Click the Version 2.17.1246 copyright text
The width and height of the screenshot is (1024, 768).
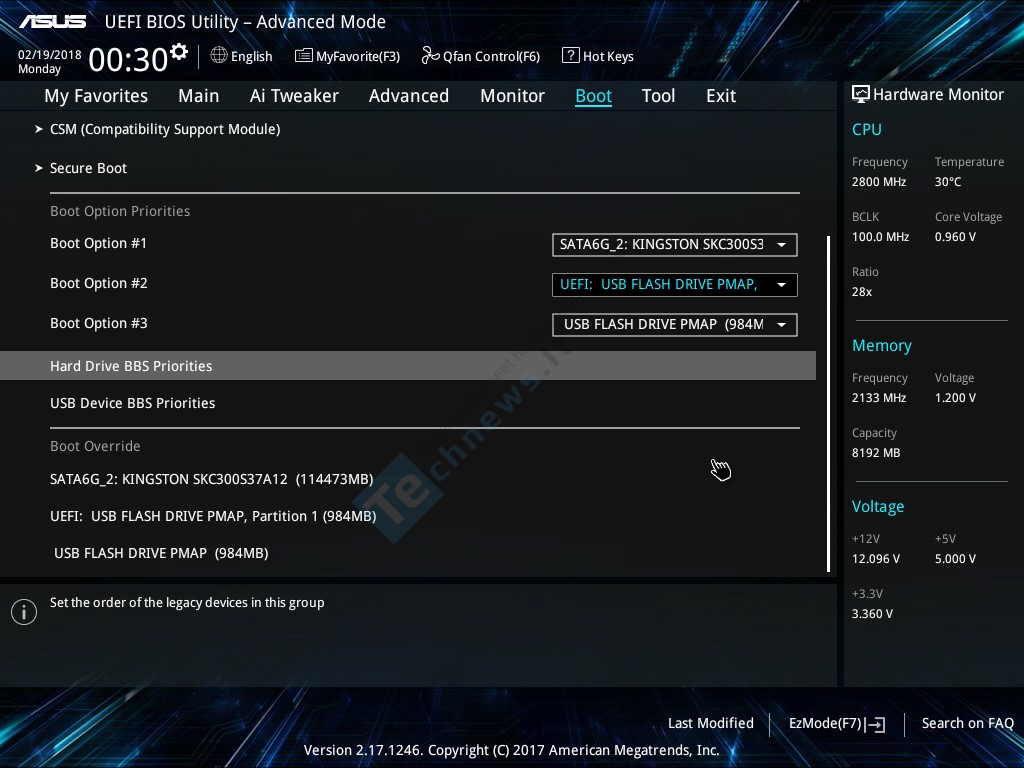(511, 750)
